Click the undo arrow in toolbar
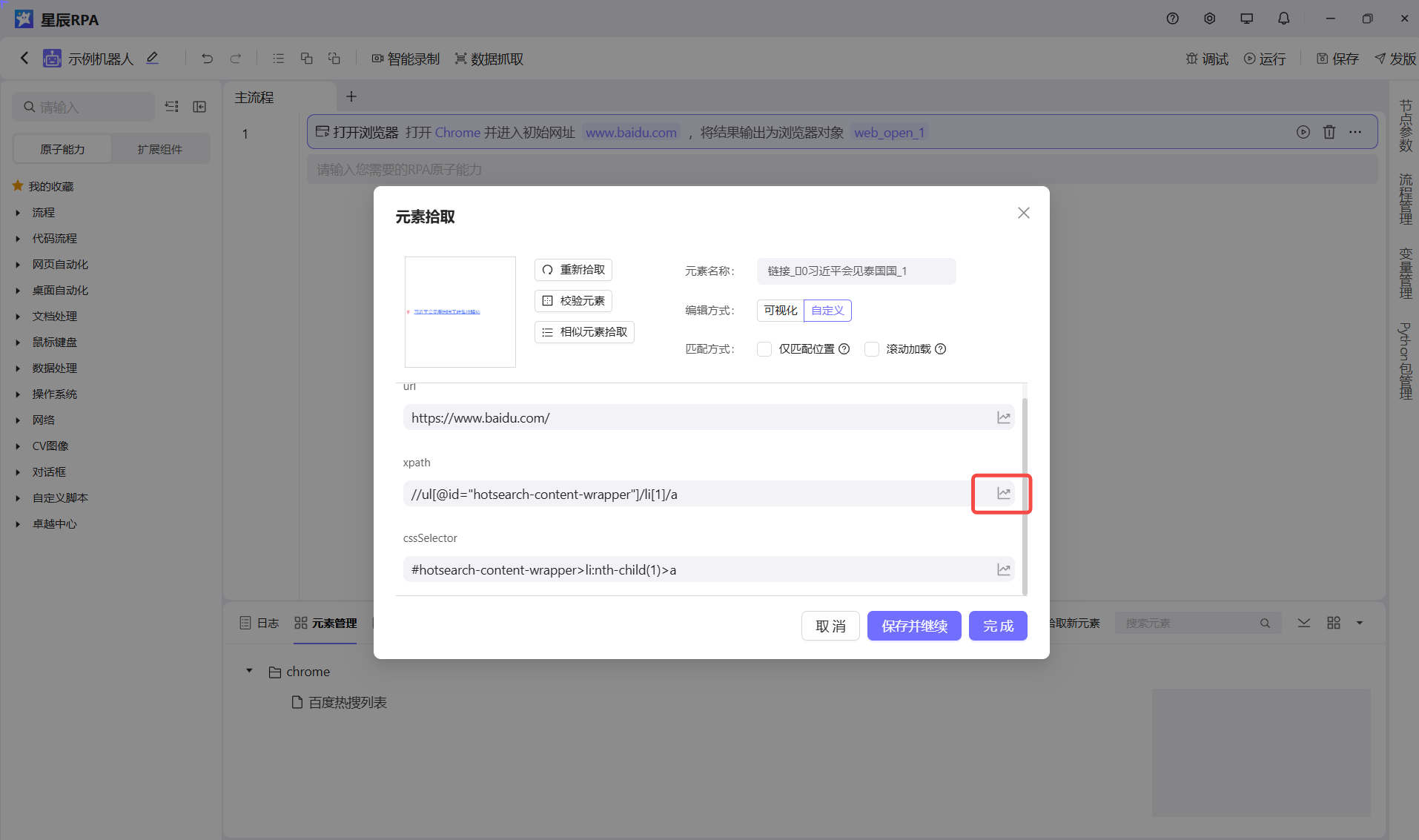Image resolution: width=1419 pixels, height=840 pixels. pos(207,59)
